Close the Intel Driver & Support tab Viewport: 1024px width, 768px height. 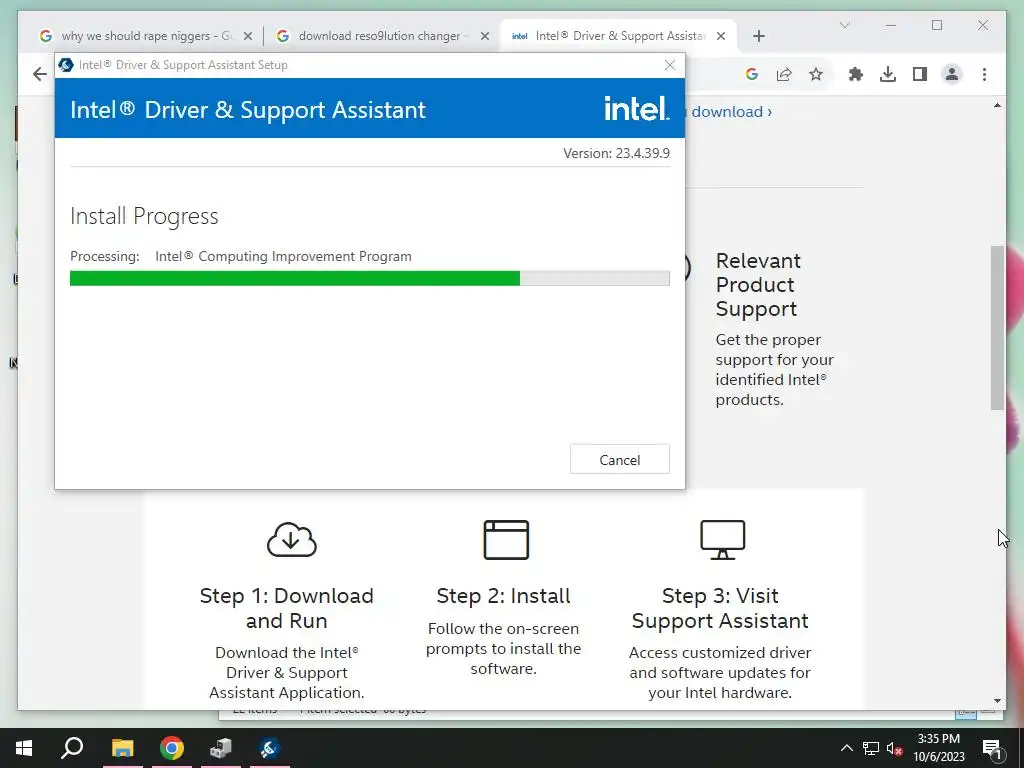coord(721,37)
